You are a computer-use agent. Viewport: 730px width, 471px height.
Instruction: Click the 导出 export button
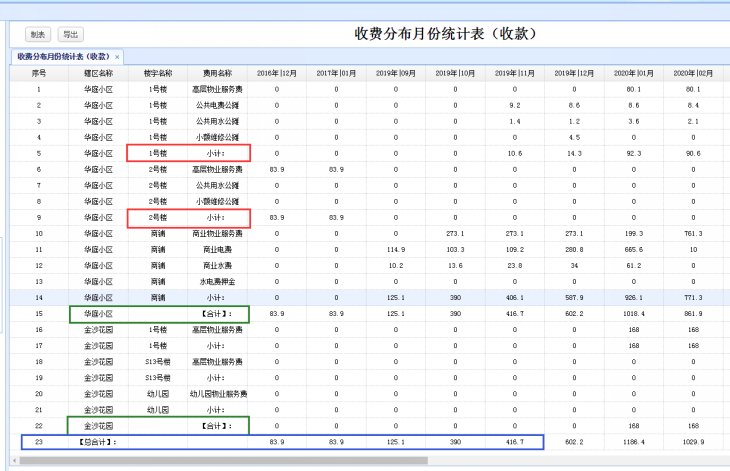(71, 34)
